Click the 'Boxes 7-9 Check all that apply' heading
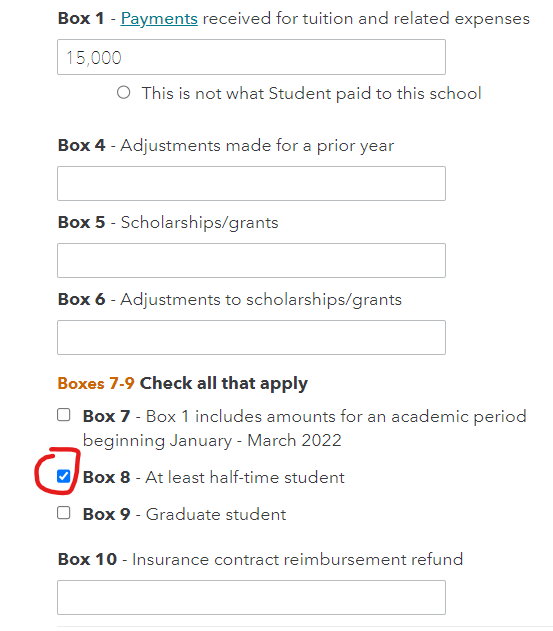The image size is (553, 631). coord(182,384)
